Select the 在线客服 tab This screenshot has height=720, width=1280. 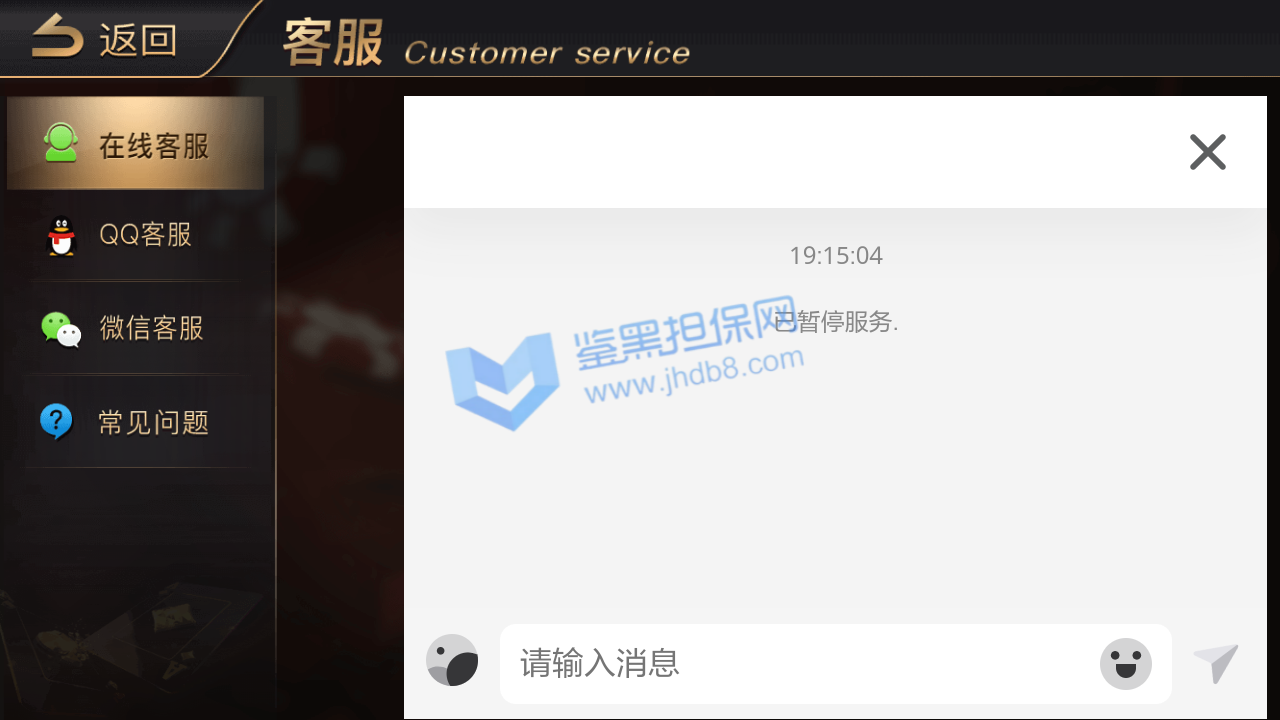tap(135, 143)
